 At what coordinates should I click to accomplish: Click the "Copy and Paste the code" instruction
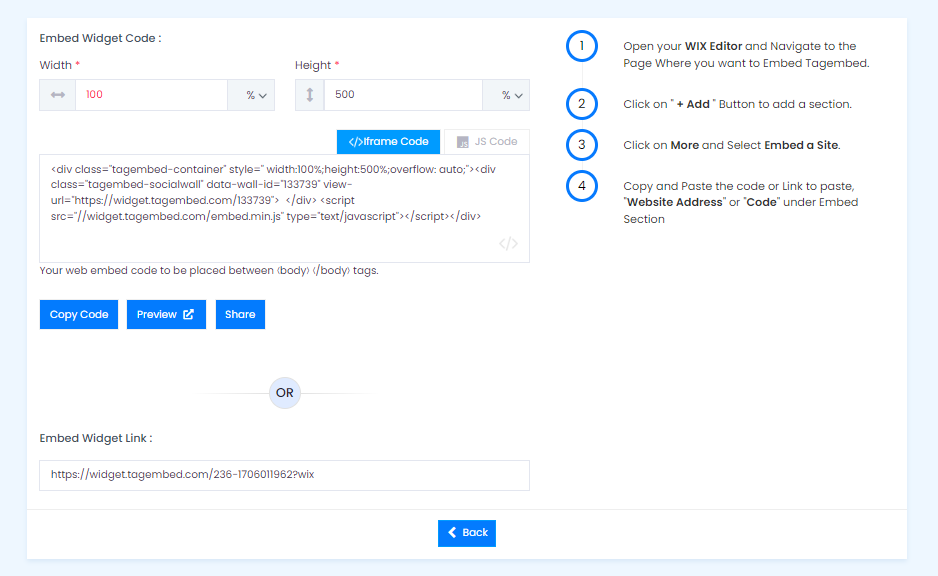coord(741,203)
